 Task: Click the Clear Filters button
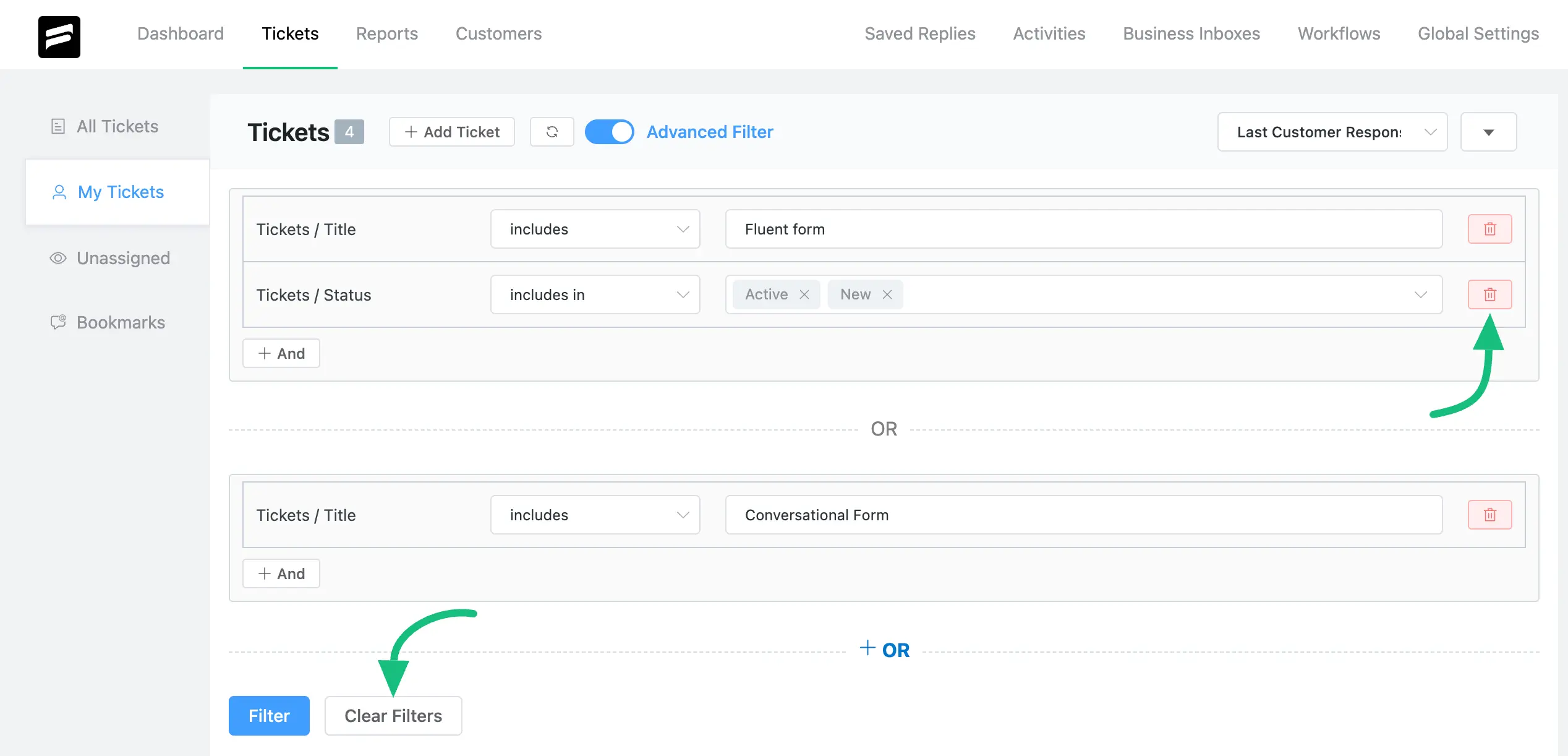pos(393,716)
